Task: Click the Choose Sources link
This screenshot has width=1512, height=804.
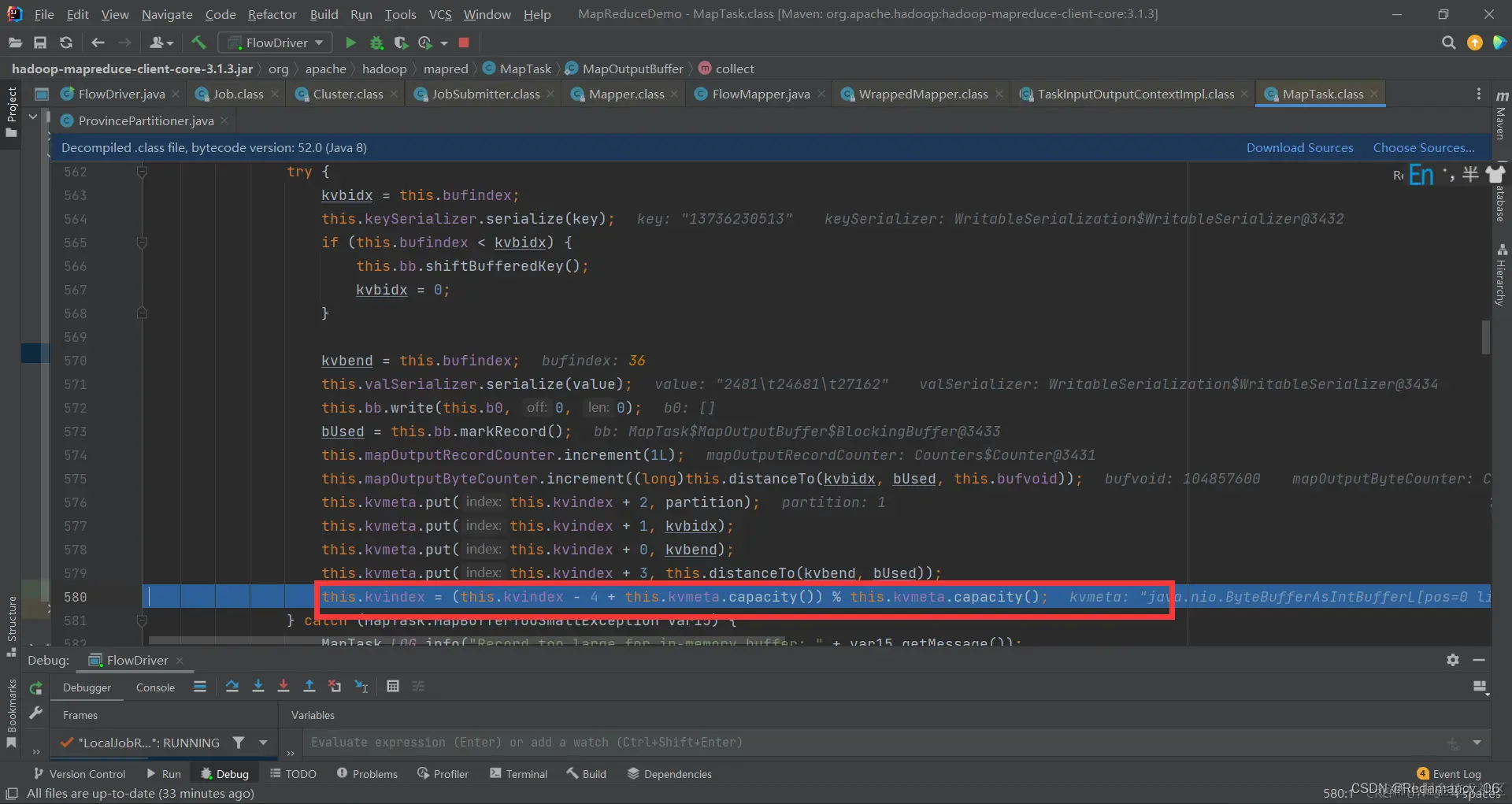Action: click(1424, 148)
